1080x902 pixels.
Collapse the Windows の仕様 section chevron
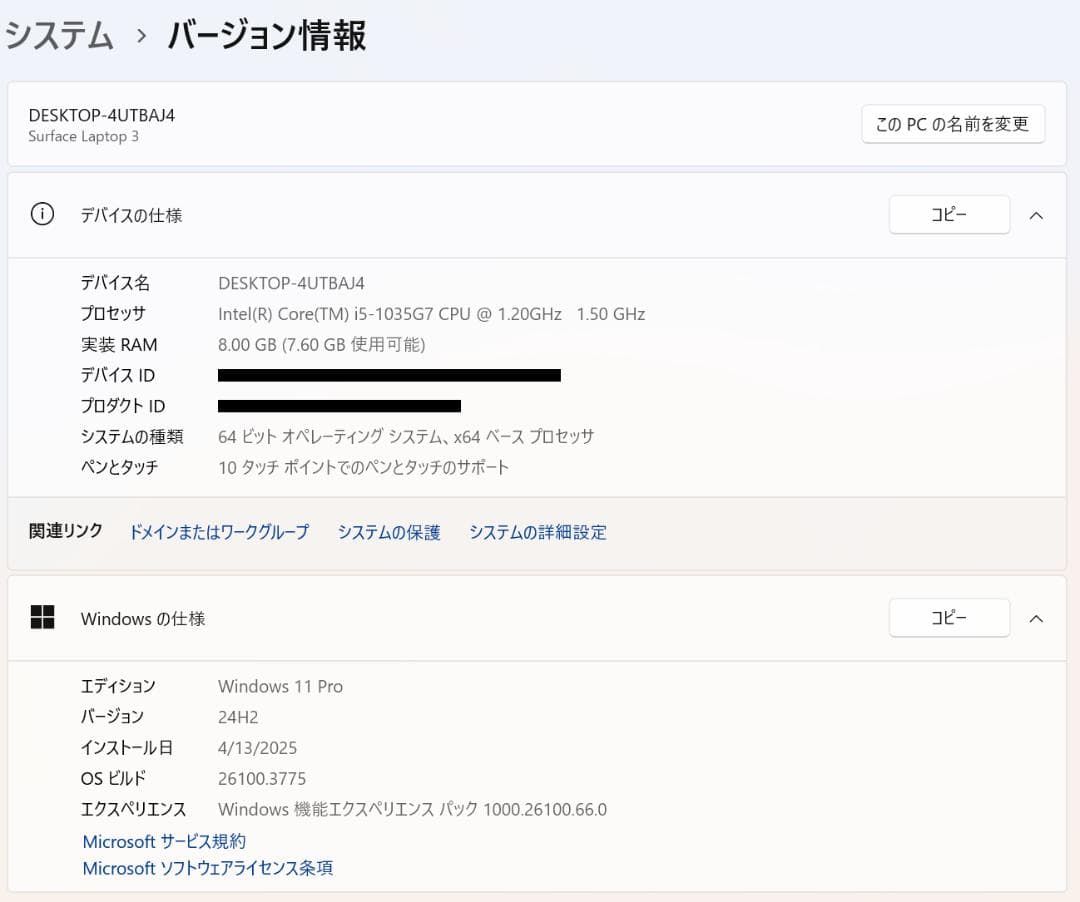pyautogui.click(x=1037, y=618)
